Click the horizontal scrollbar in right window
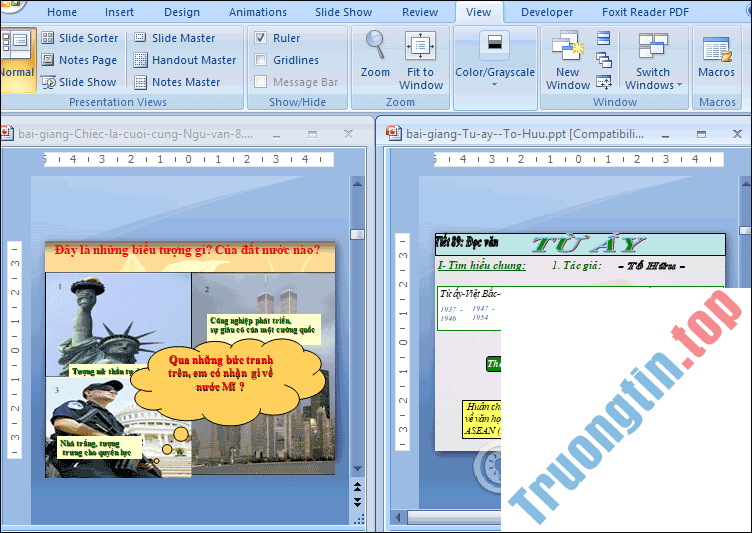Viewport: 752px width, 533px height. click(454, 517)
